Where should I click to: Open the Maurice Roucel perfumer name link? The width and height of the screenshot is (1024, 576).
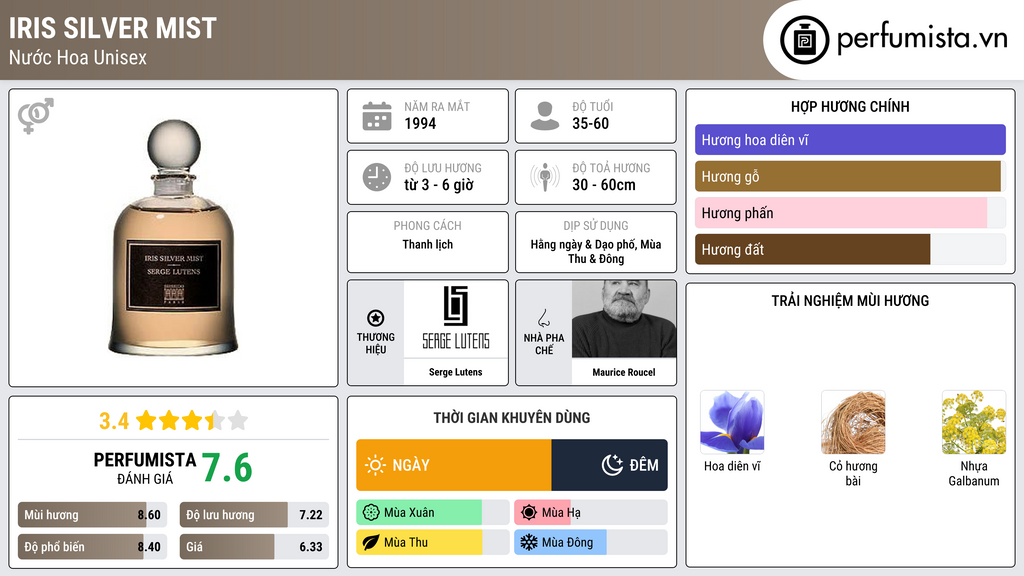pyautogui.click(x=624, y=372)
